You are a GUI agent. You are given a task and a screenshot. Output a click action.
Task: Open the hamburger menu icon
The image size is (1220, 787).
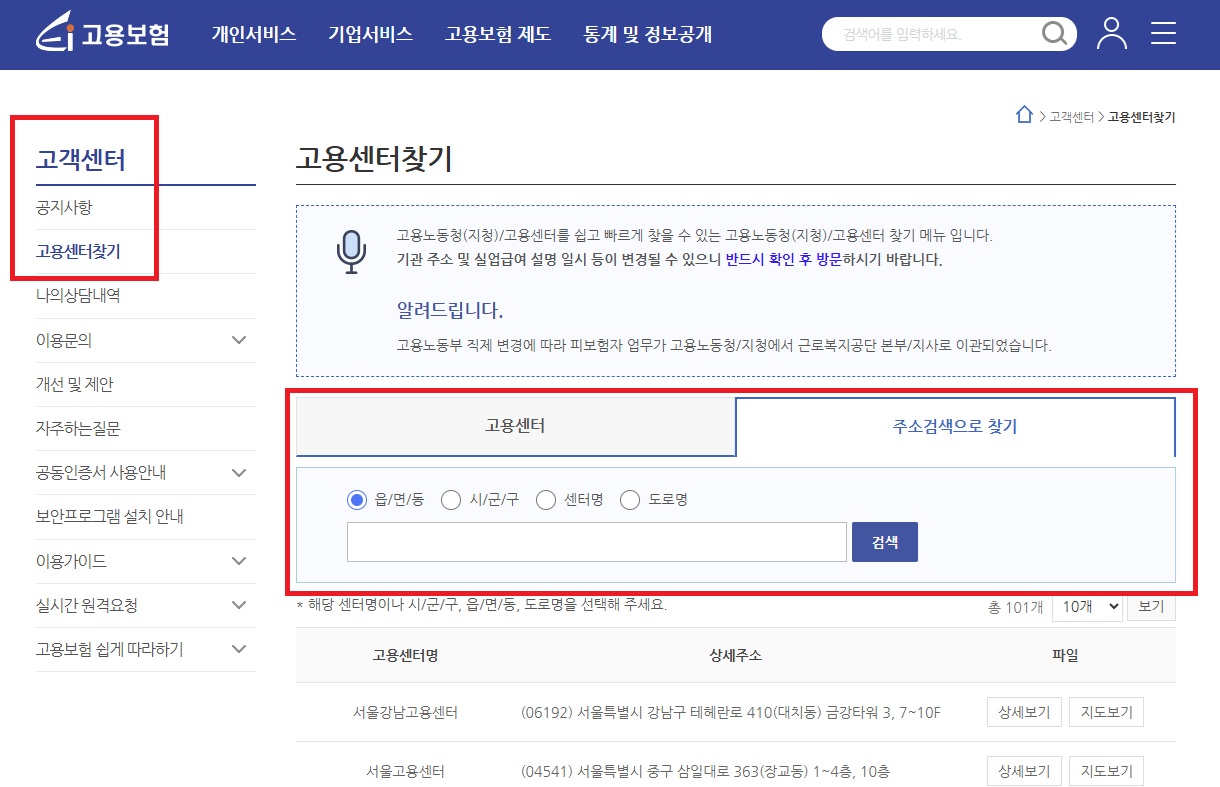(x=1163, y=33)
